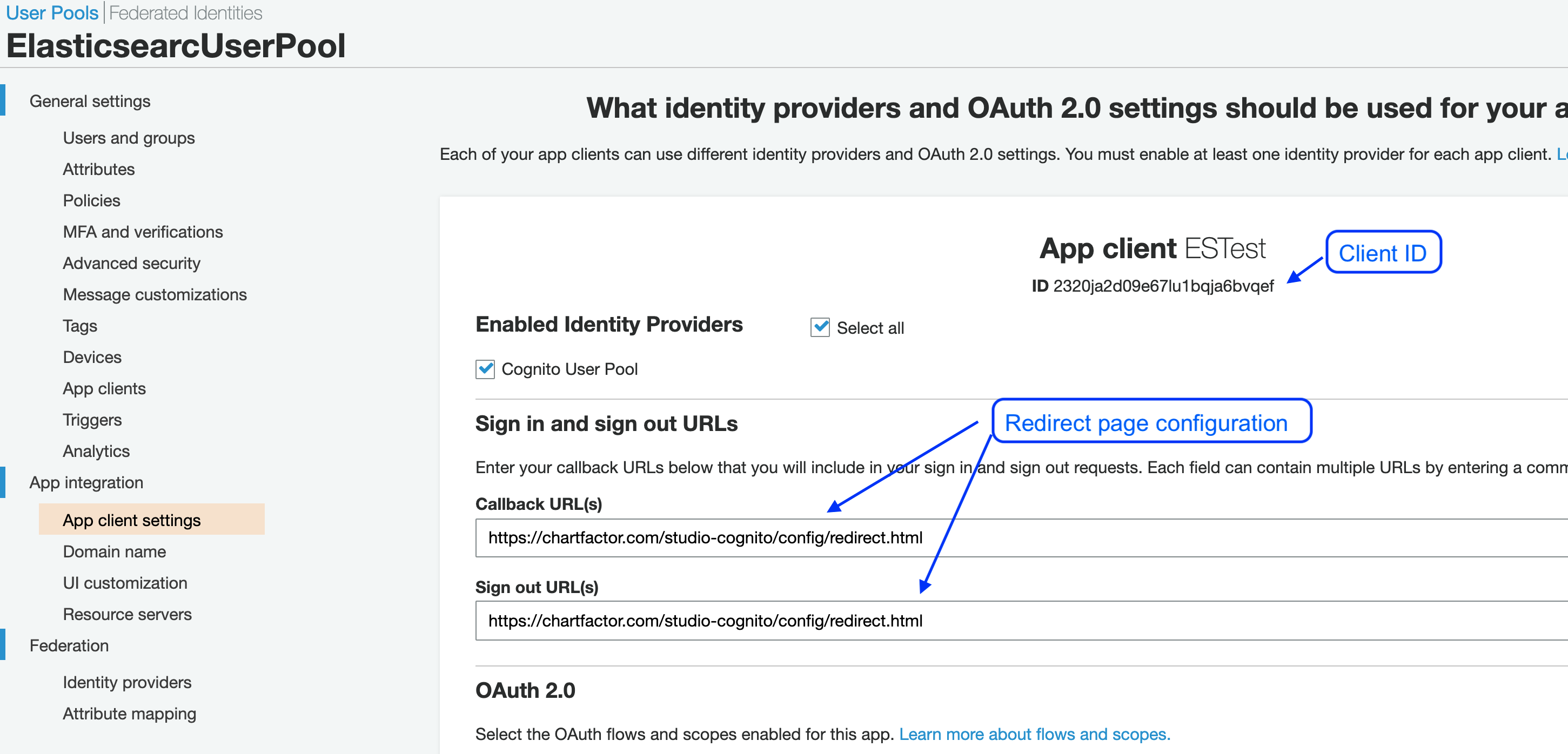Open Advanced security settings
The height and width of the screenshot is (754, 1568).
(131, 264)
